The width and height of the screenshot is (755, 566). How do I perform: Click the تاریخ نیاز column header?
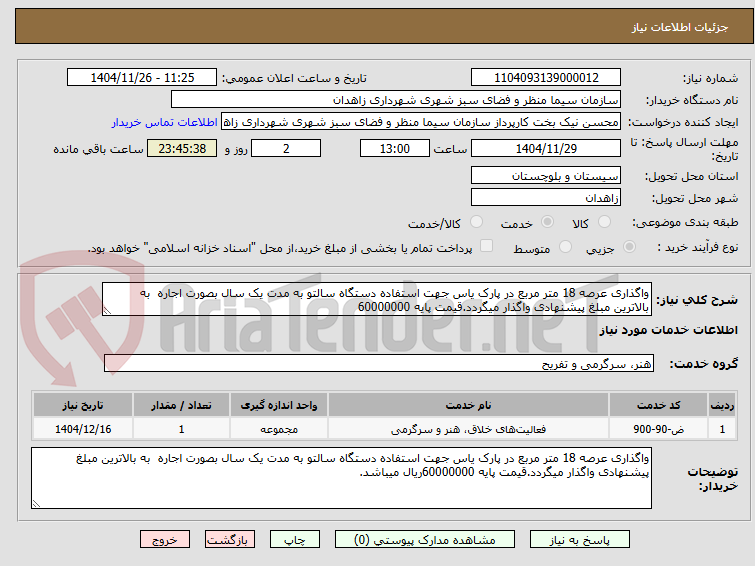(83, 405)
